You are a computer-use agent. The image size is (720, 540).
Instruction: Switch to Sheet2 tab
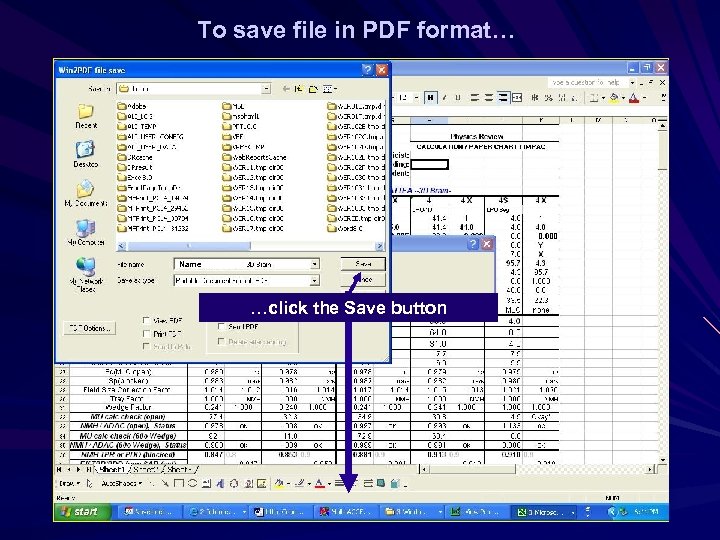[x=146, y=469]
